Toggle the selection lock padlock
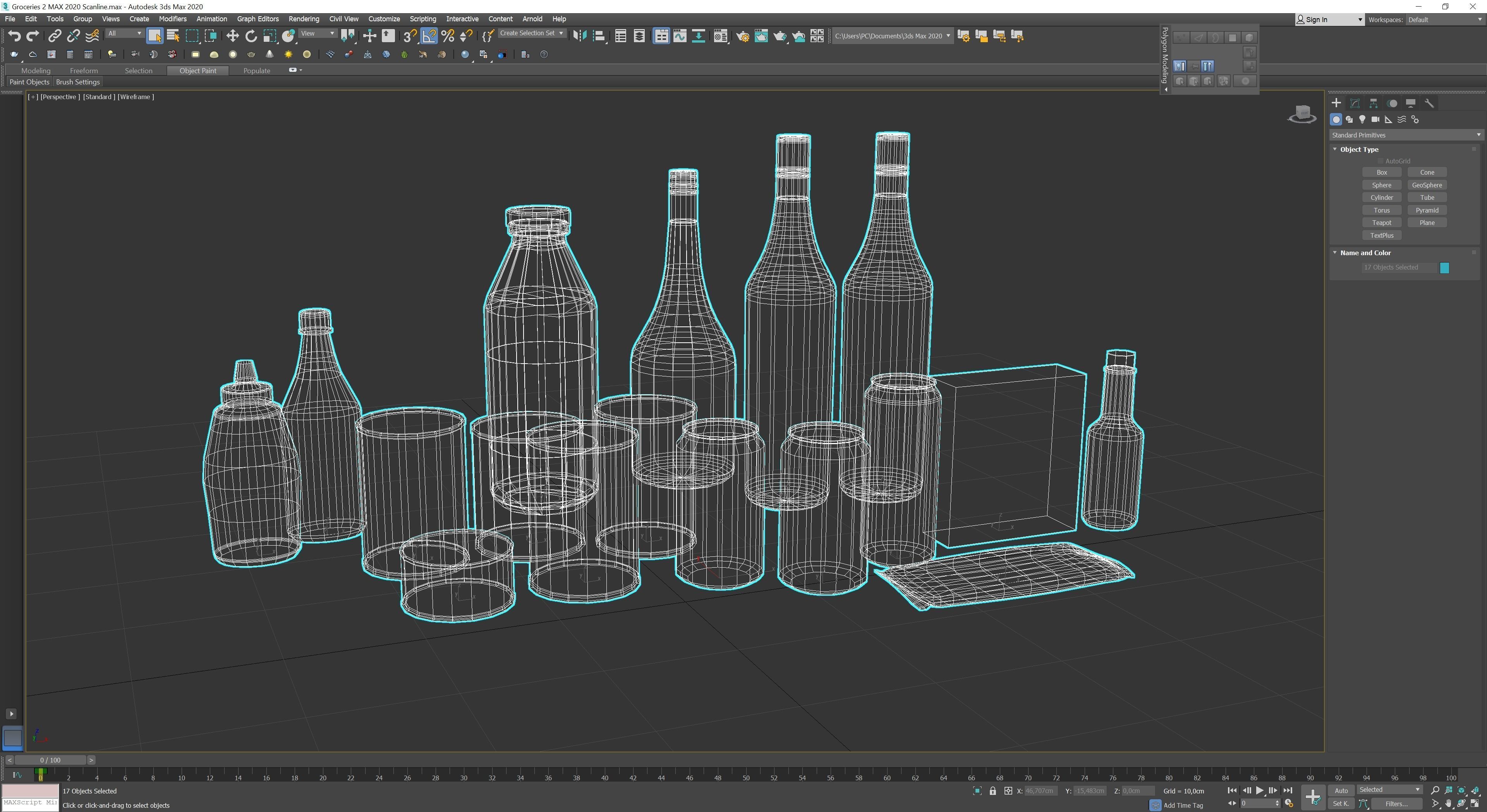The height and width of the screenshot is (812, 1487). [992, 791]
